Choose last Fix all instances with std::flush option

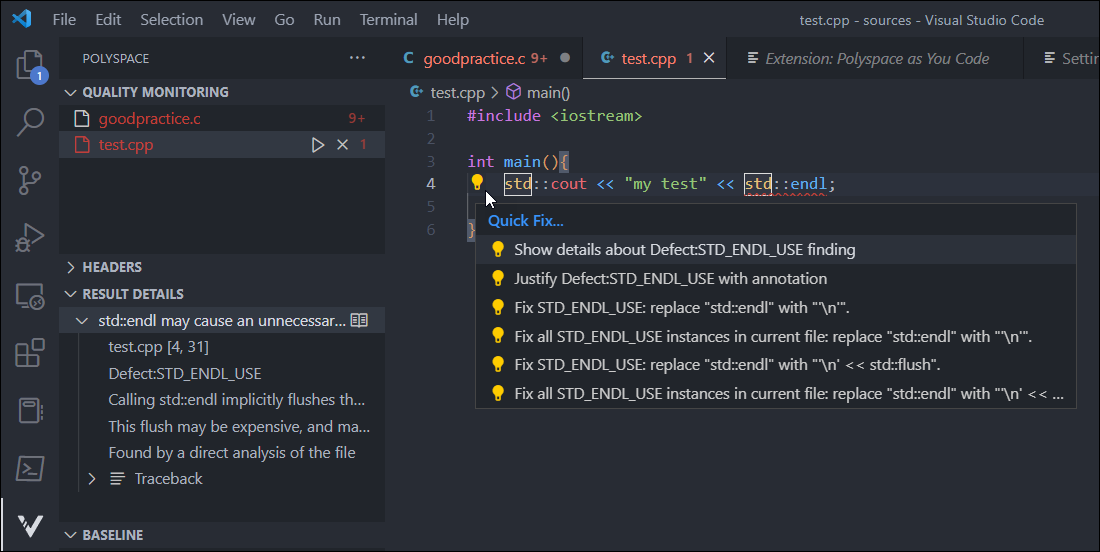pos(776,393)
